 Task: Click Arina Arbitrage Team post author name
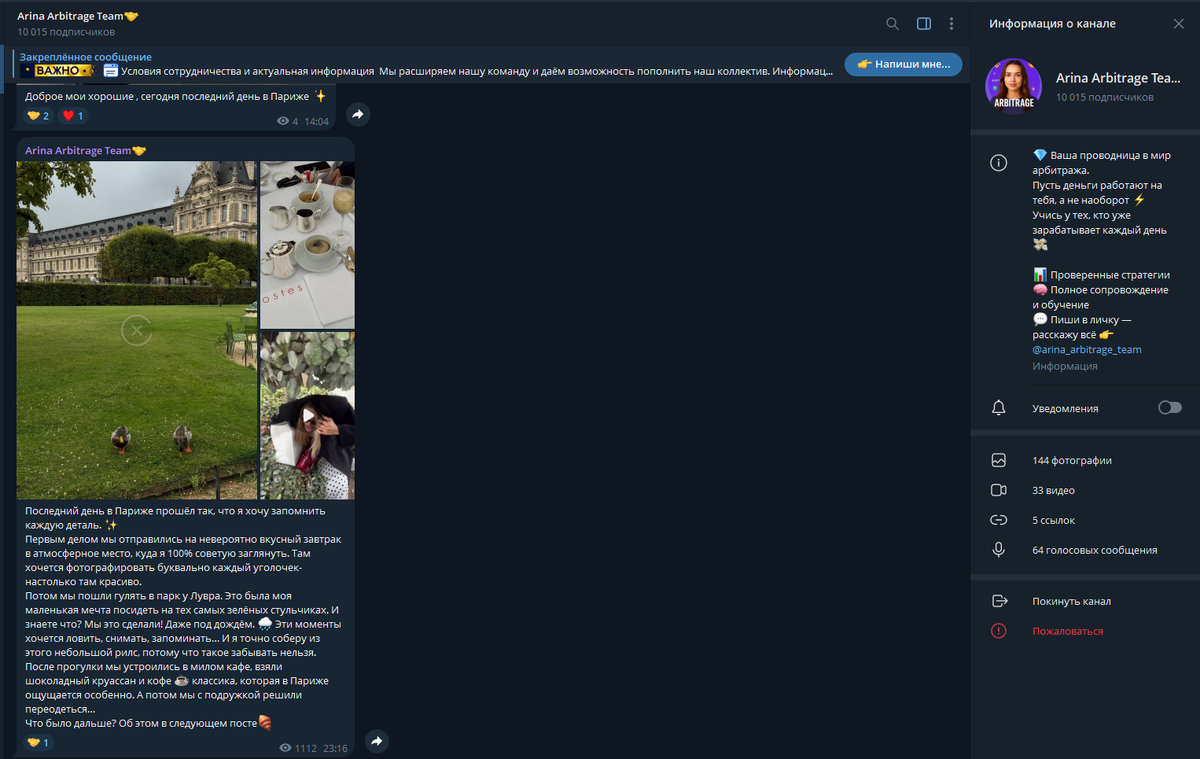coord(85,150)
